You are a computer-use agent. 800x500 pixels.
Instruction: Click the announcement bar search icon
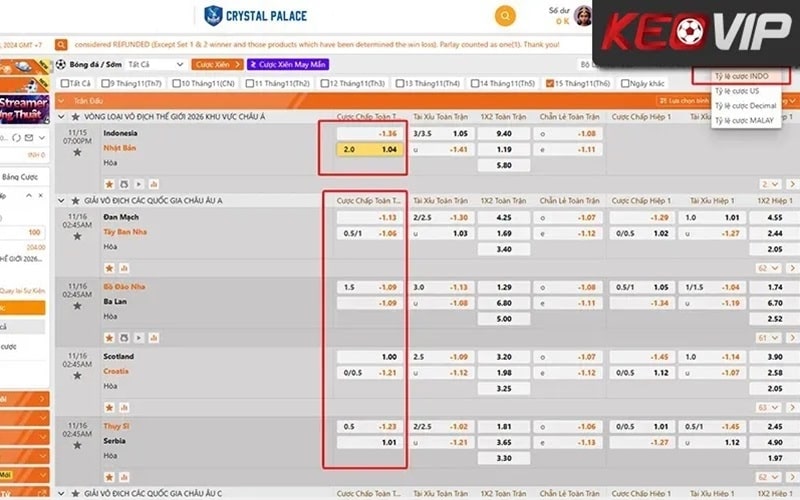(61, 45)
